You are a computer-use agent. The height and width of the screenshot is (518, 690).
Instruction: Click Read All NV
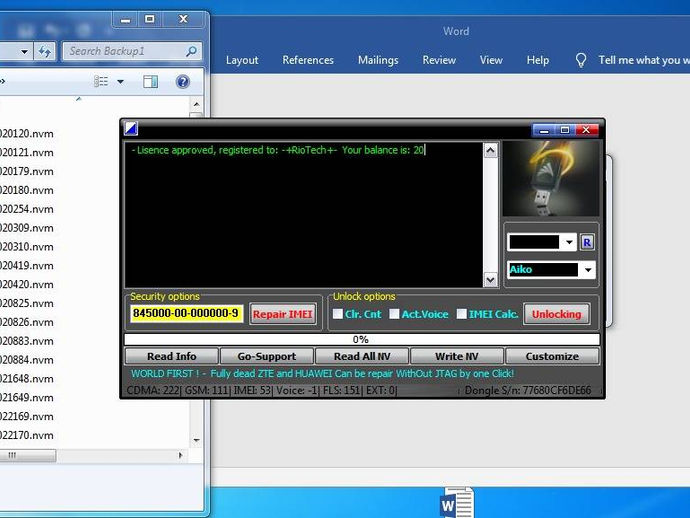coord(362,356)
